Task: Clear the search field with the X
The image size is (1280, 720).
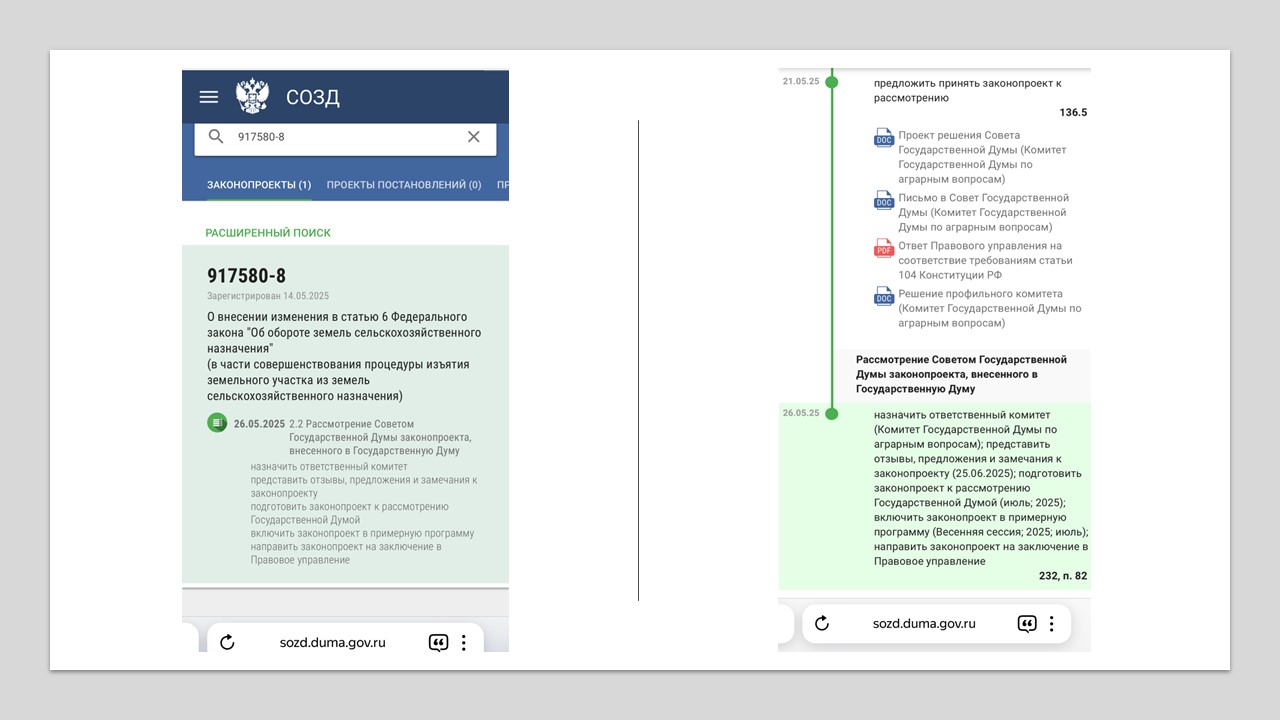Action: pyautogui.click(x=474, y=137)
